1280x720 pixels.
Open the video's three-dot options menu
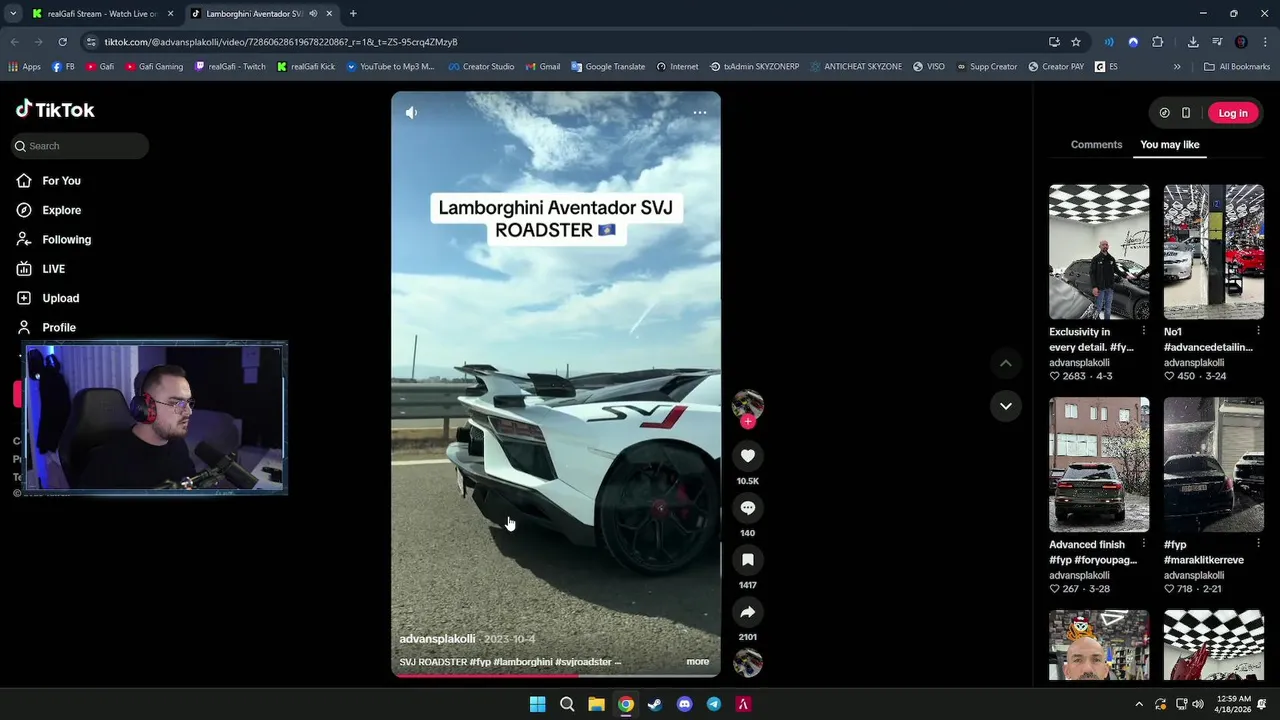700,113
